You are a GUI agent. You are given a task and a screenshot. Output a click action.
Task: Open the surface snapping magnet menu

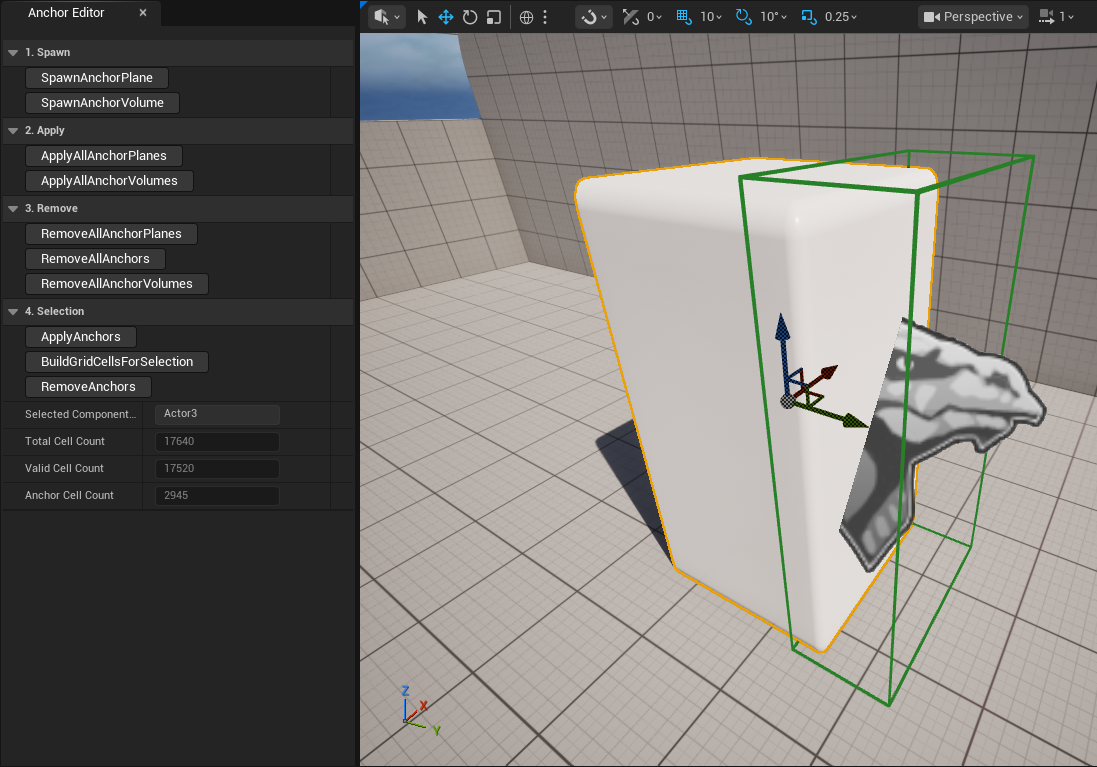(594, 17)
